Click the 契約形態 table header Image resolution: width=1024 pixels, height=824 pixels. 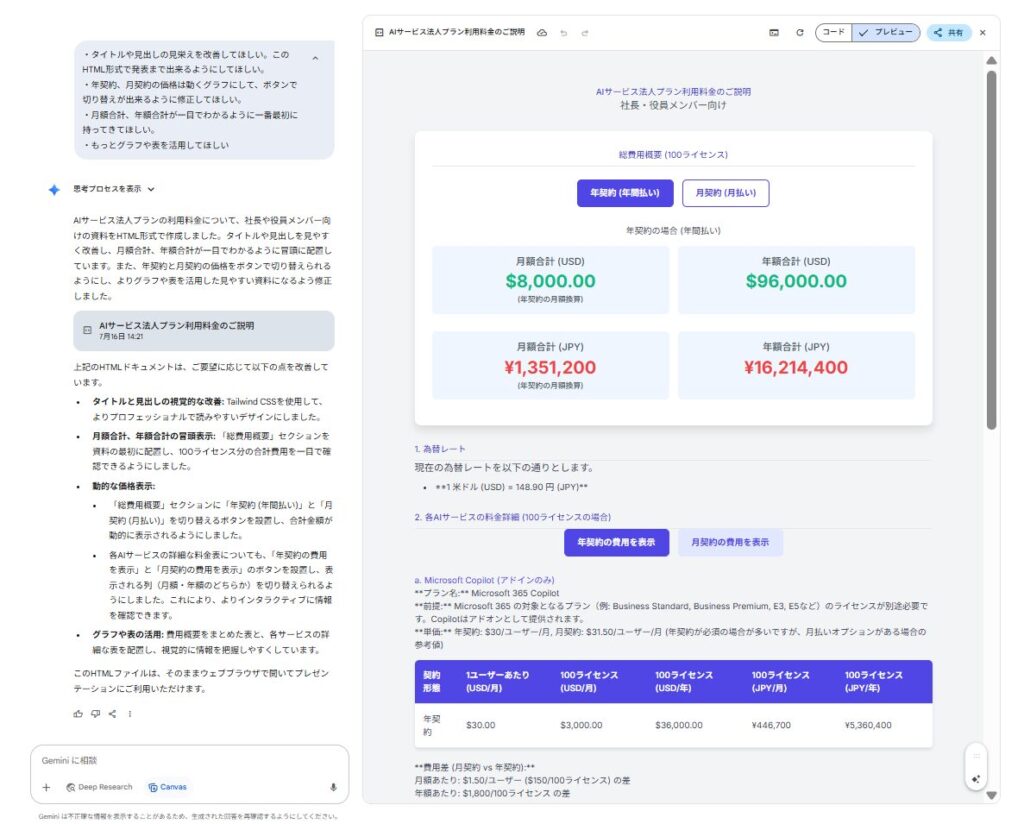click(x=432, y=682)
